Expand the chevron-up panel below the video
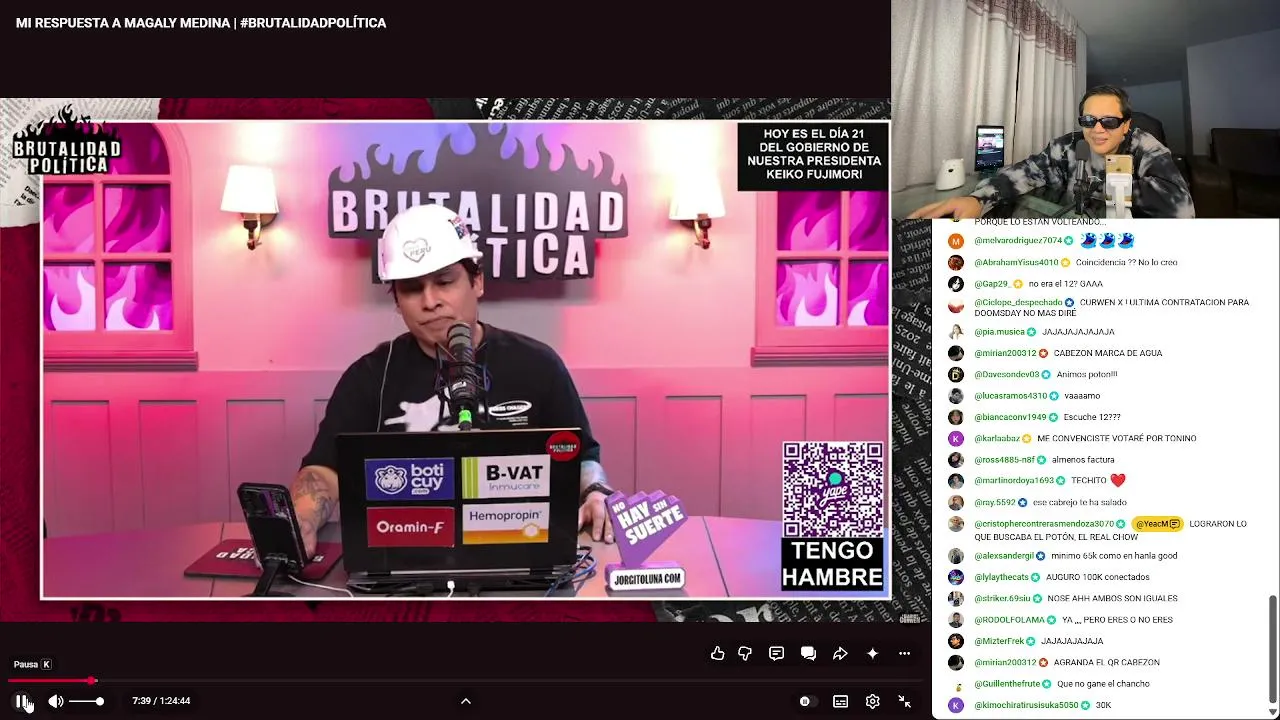 [465, 701]
